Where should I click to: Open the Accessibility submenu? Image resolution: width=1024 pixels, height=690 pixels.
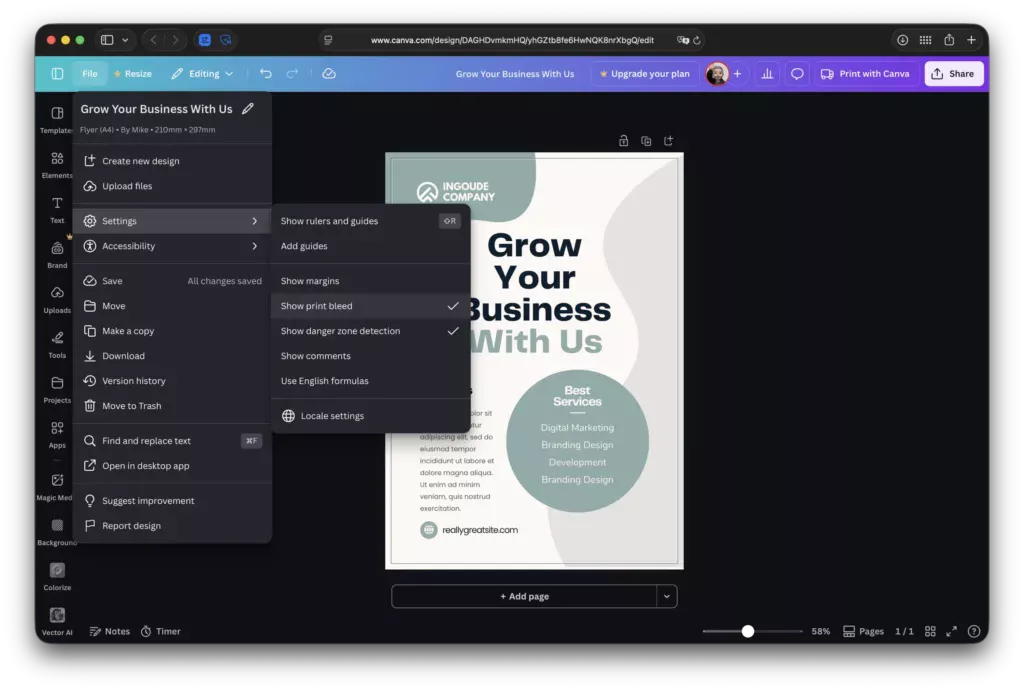tap(130, 246)
